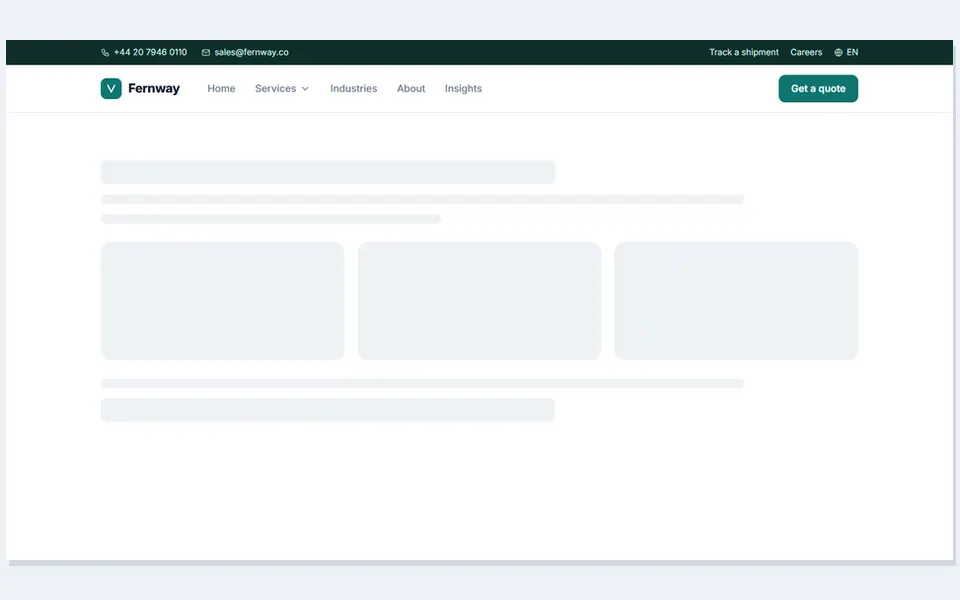Follow the Careers link

(x=806, y=52)
